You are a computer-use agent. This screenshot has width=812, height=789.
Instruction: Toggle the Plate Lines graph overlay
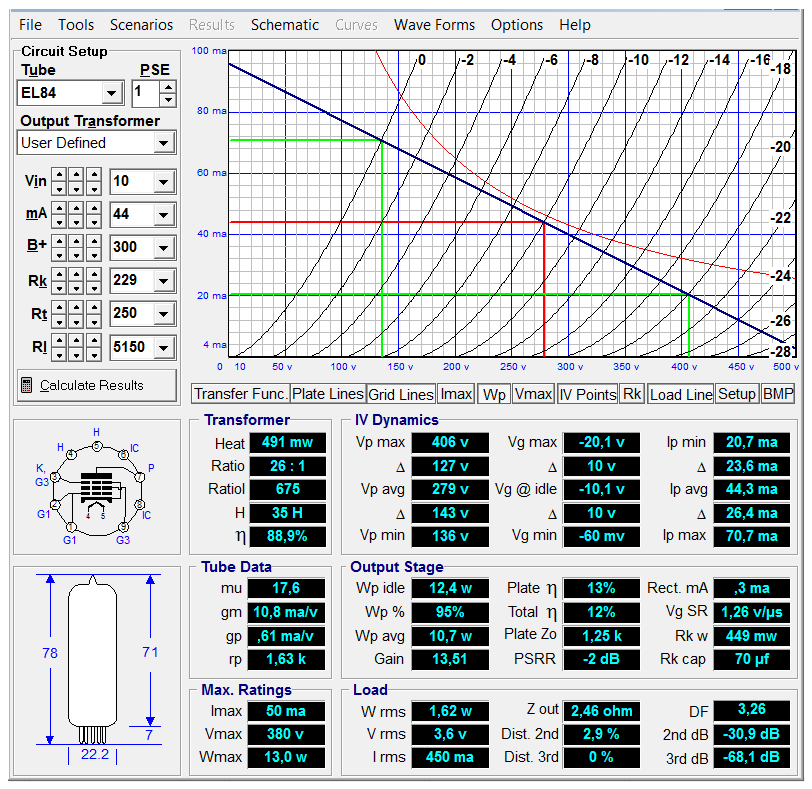point(328,394)
